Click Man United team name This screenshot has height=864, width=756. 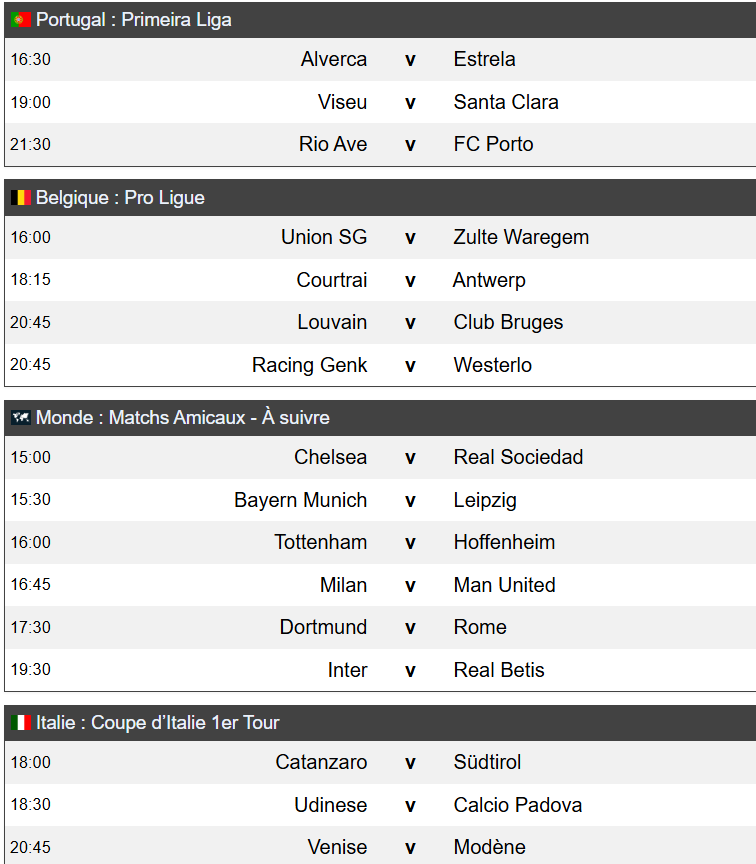[x=504, y=585]
